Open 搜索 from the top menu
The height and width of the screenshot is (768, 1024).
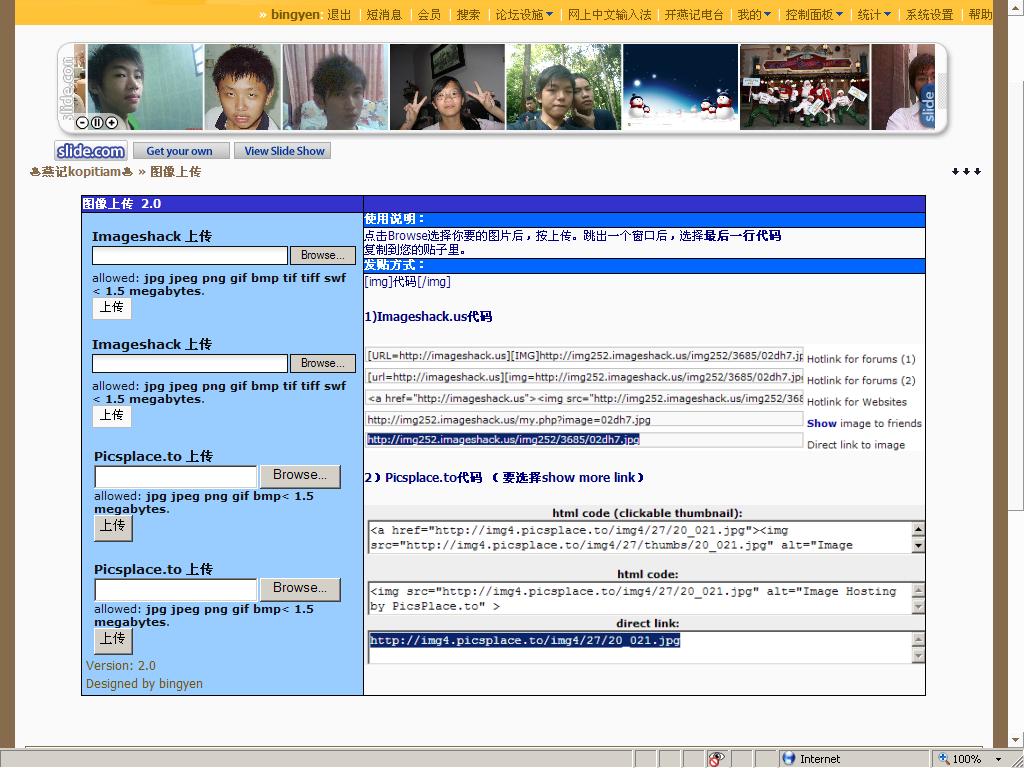click(468, 15)
